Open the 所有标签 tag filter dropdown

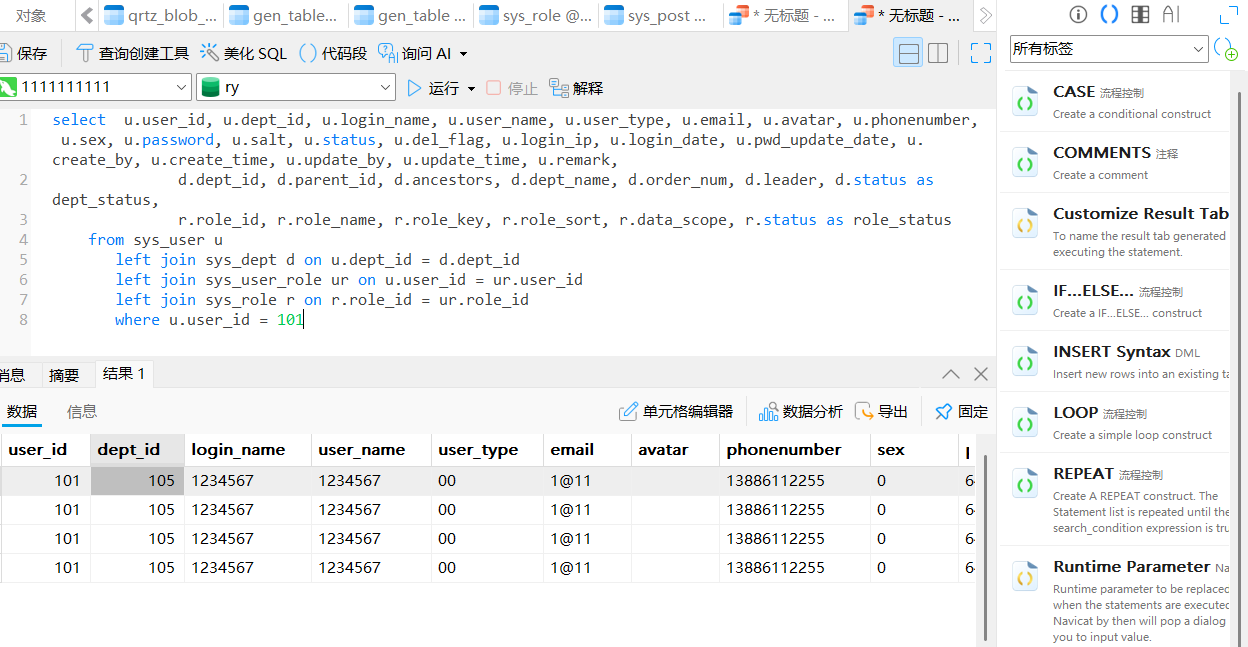[x=1109, y=48]
